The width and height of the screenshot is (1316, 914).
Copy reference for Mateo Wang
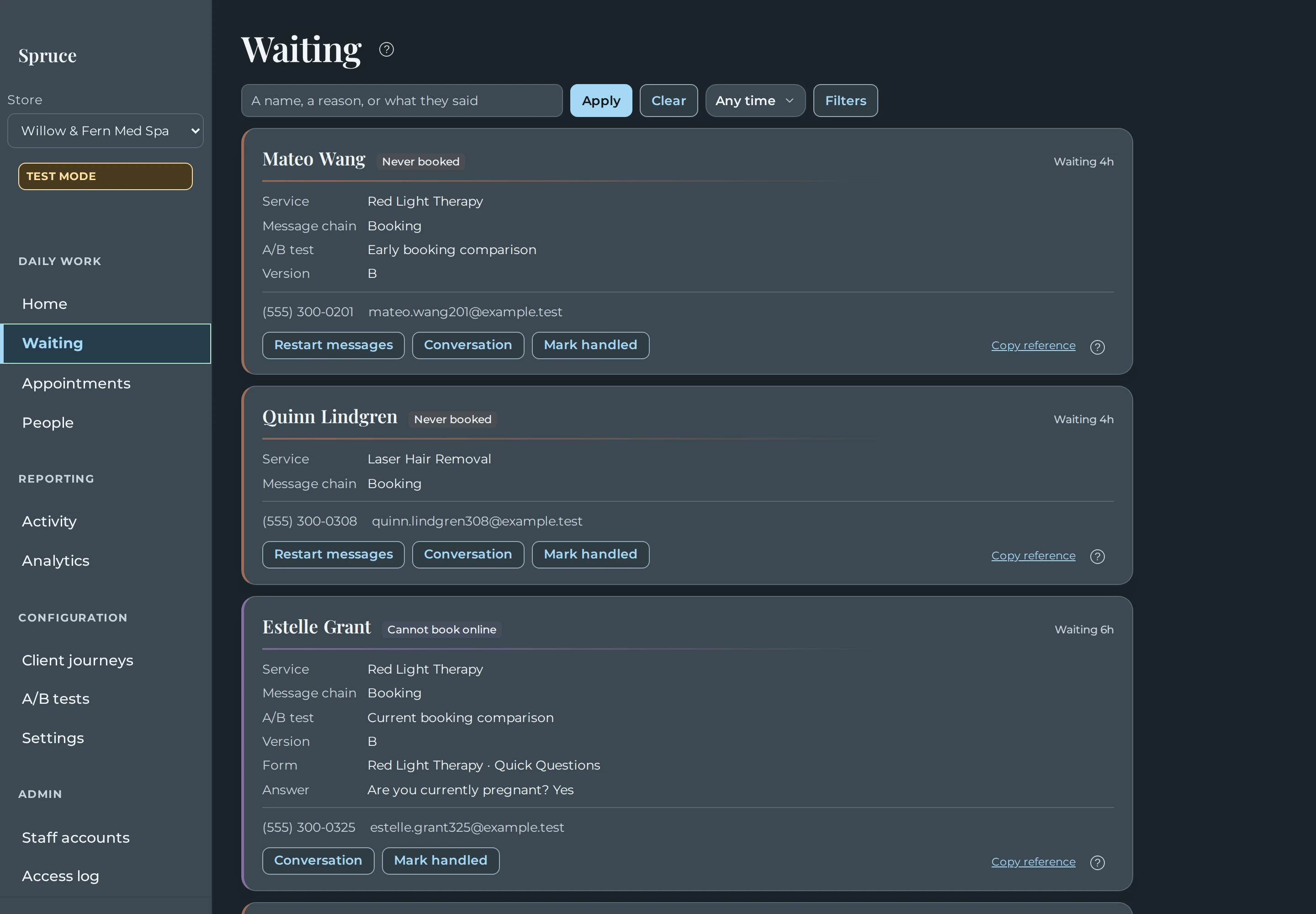1033,346
